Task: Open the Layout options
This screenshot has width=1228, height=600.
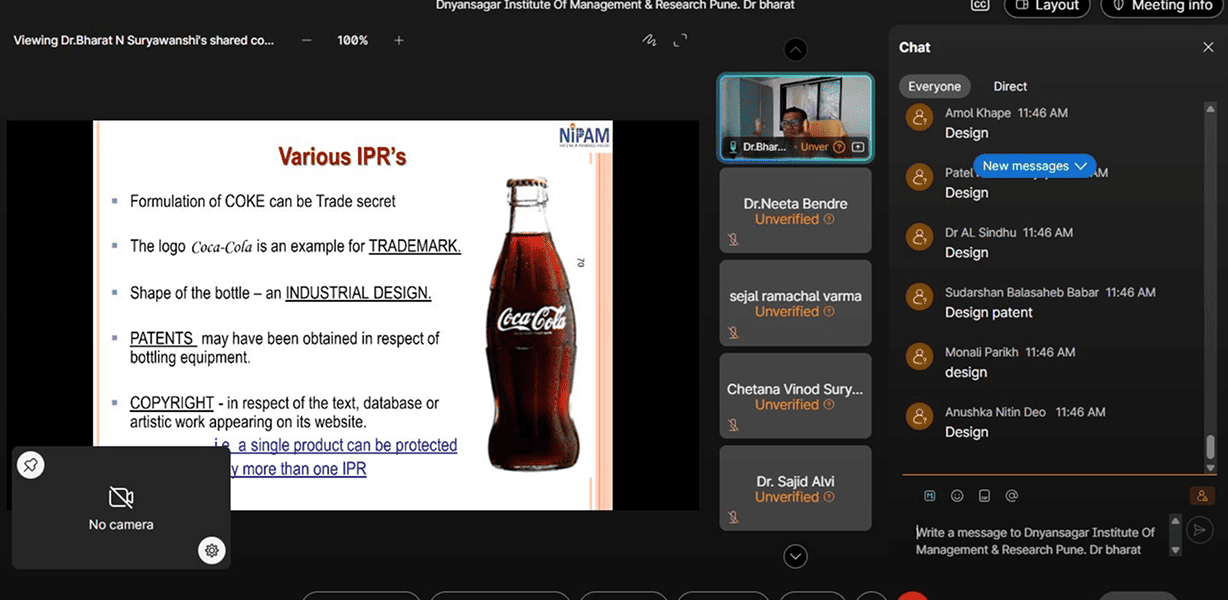Action: (x=1047, y=6)
